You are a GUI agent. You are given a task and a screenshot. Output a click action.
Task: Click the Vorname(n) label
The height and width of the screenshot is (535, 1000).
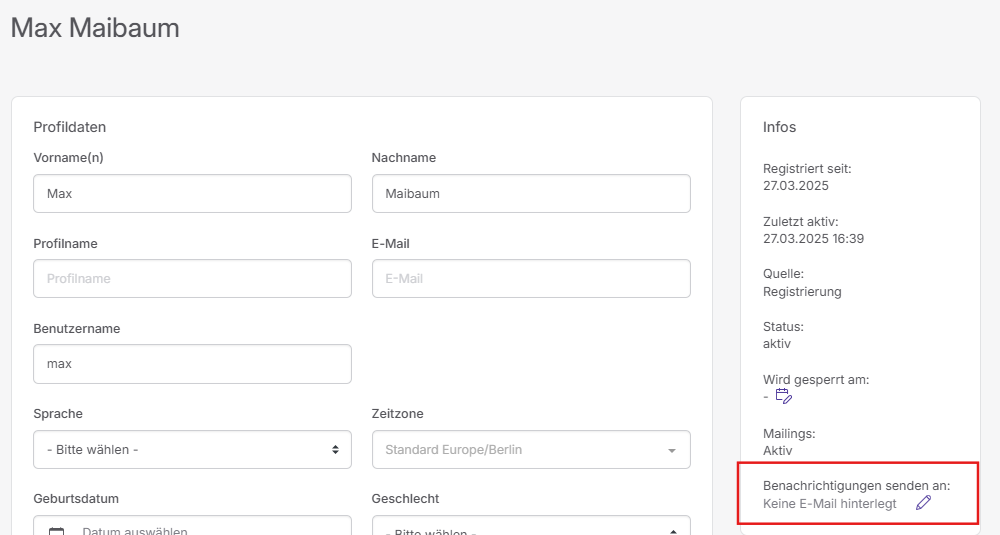pyautogui.click(x=68, y=158)
